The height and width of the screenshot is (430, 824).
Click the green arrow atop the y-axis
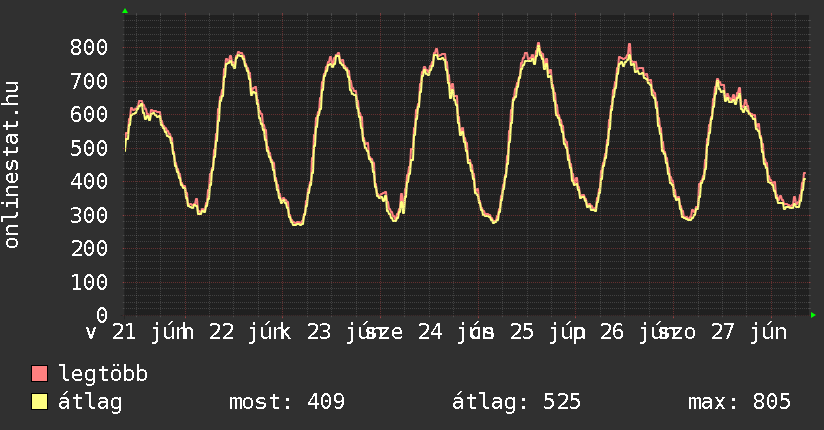tap(125, 11)
